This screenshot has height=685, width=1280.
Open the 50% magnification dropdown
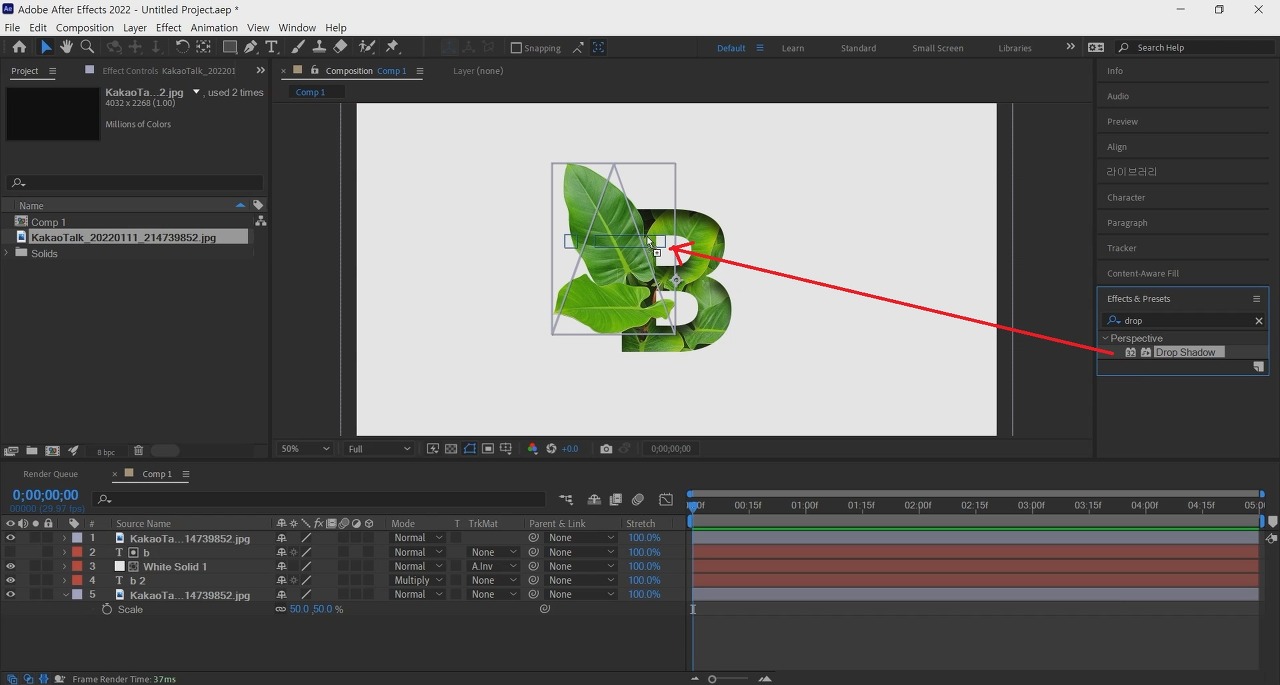pos(305,449)
